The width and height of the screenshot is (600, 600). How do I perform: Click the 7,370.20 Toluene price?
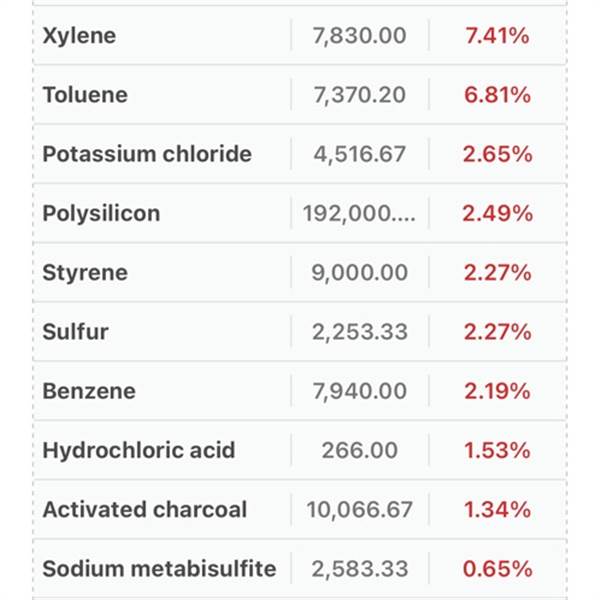359,95
